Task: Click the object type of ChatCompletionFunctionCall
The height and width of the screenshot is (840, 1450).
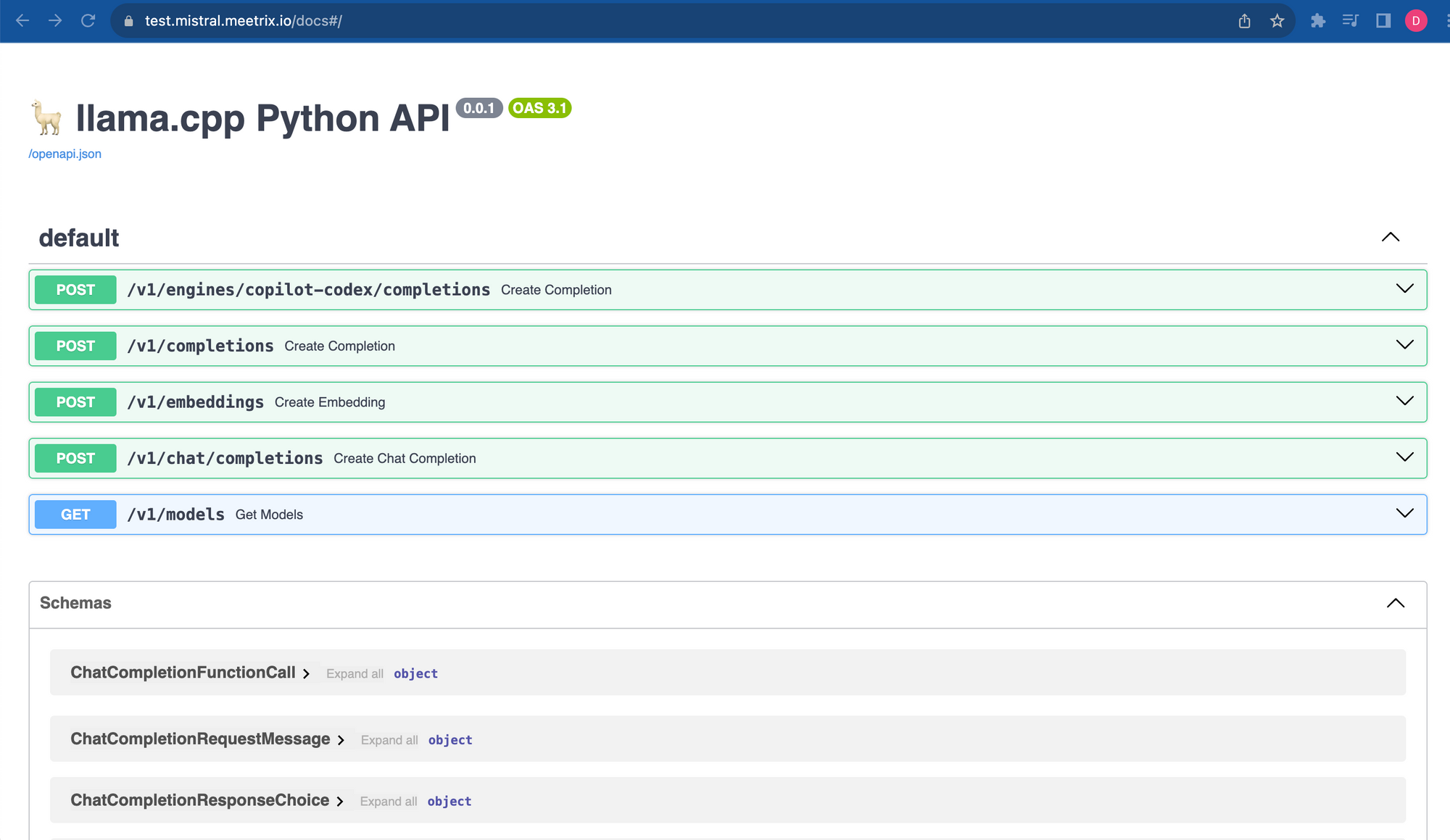Action: point(415,674)
